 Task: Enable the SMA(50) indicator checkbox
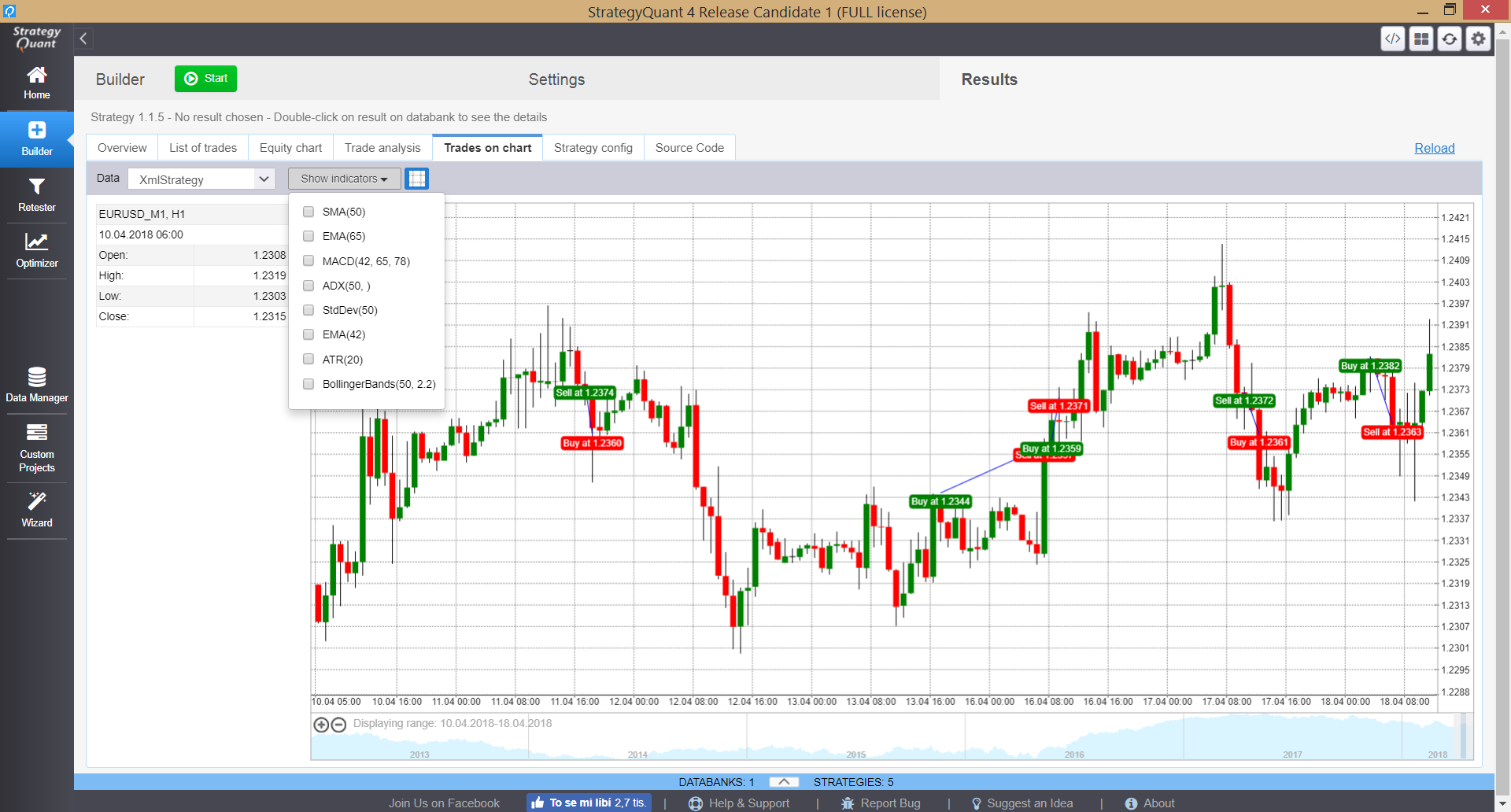click(308, 212)
